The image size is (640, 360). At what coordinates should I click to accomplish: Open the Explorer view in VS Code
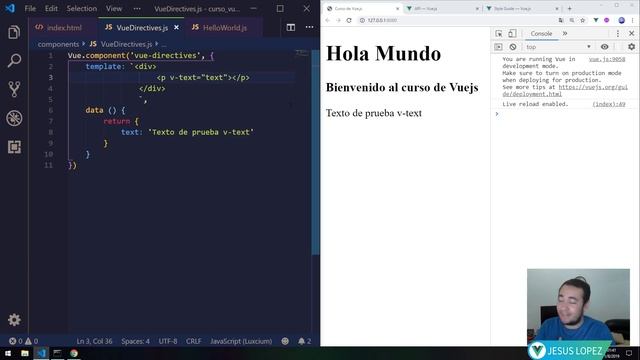pos(14,32)
